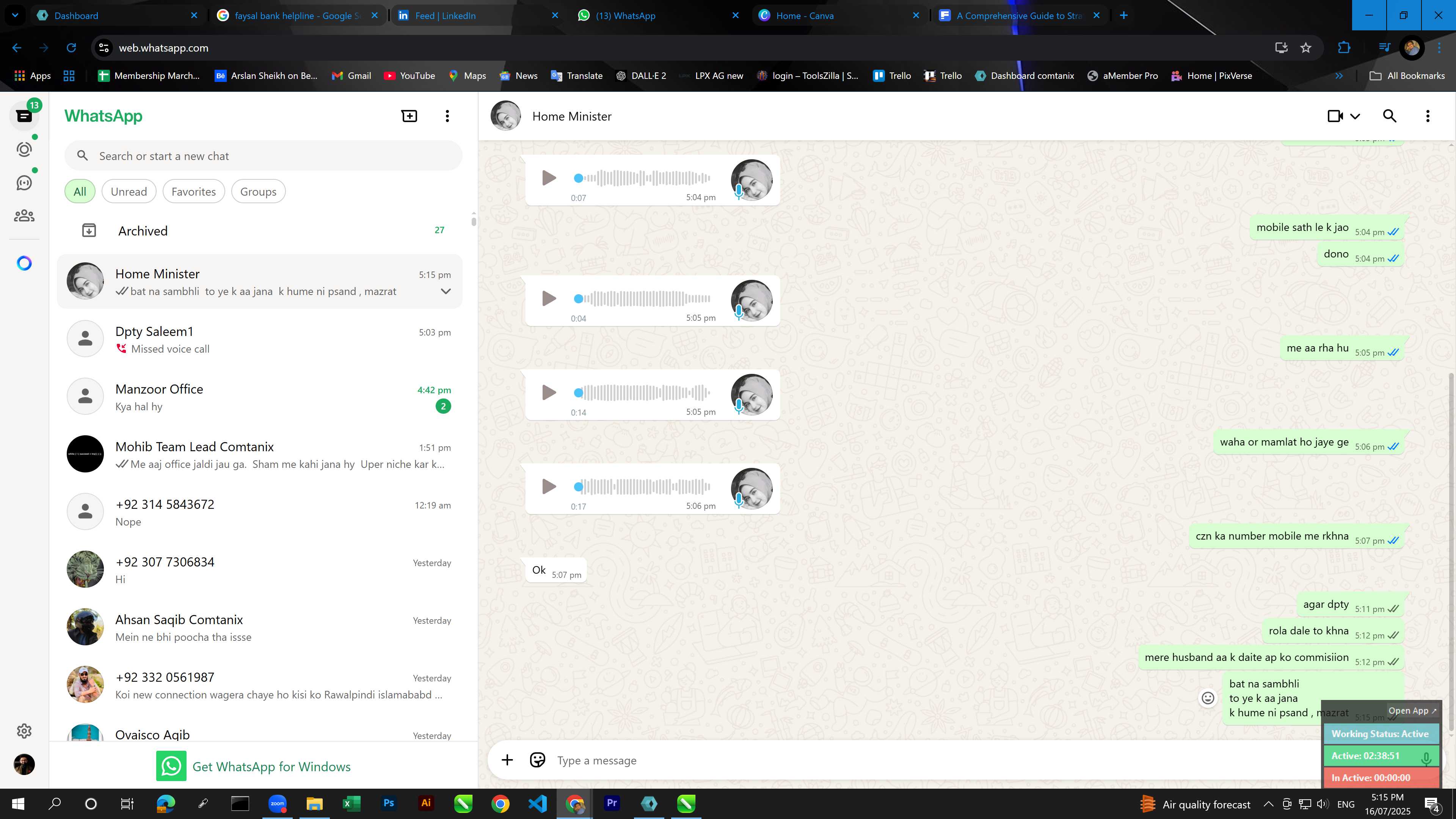Show hidden system tray icons
The height and width of the screenshot is (819, 1456).
pyautogui.click(x=1268, y=804)
